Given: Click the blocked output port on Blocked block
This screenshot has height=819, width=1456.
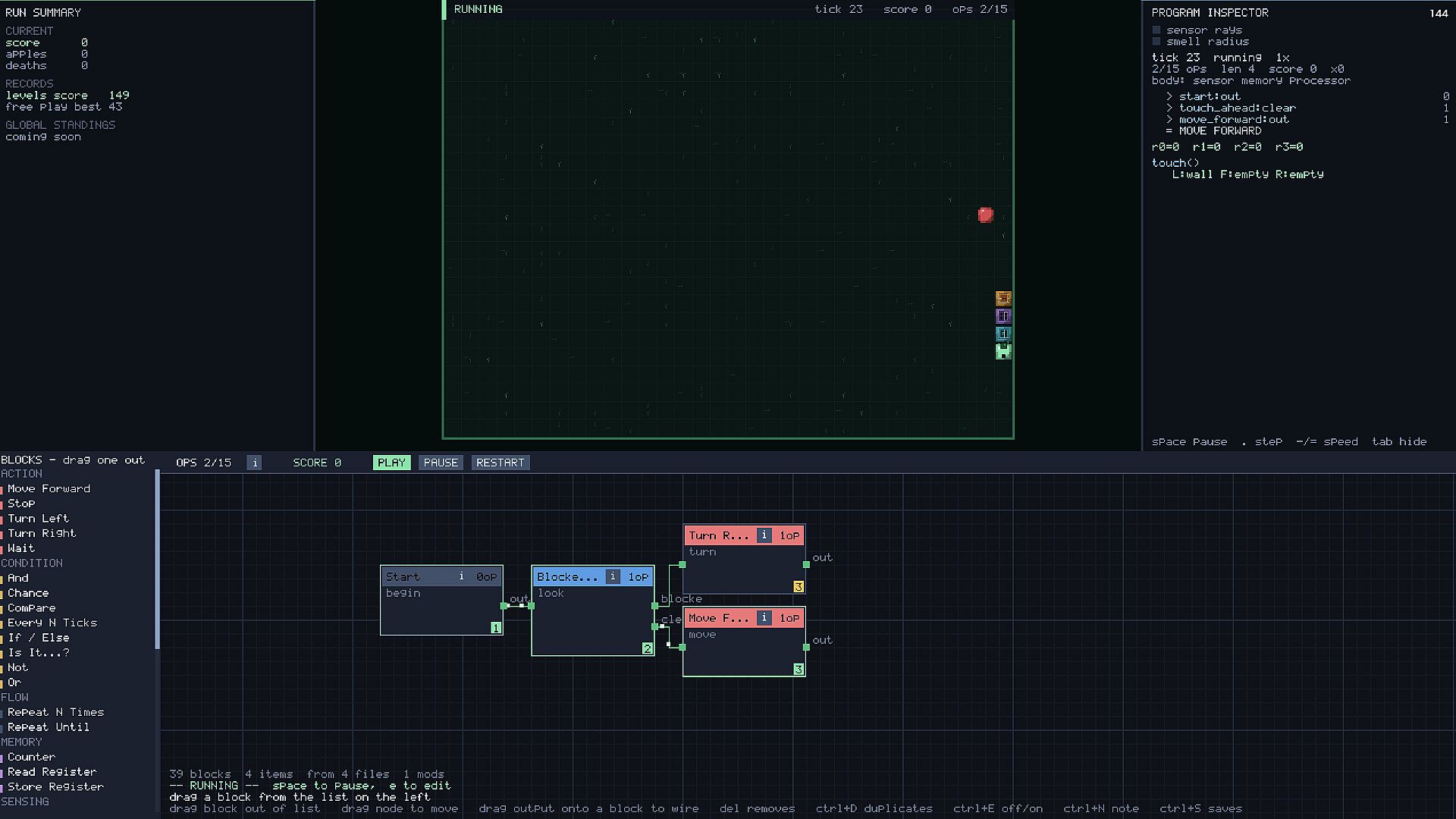Looking at the screenshot, I should point(655,606).
